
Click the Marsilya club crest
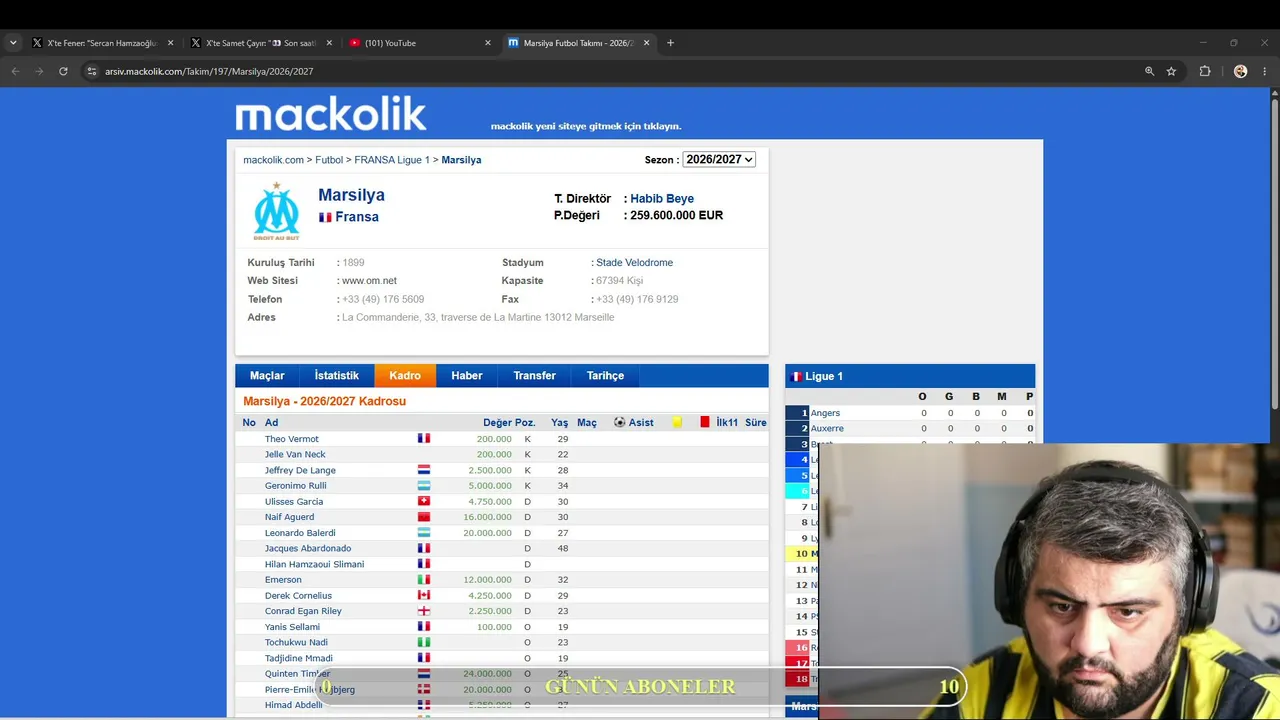tap(276, 211)
